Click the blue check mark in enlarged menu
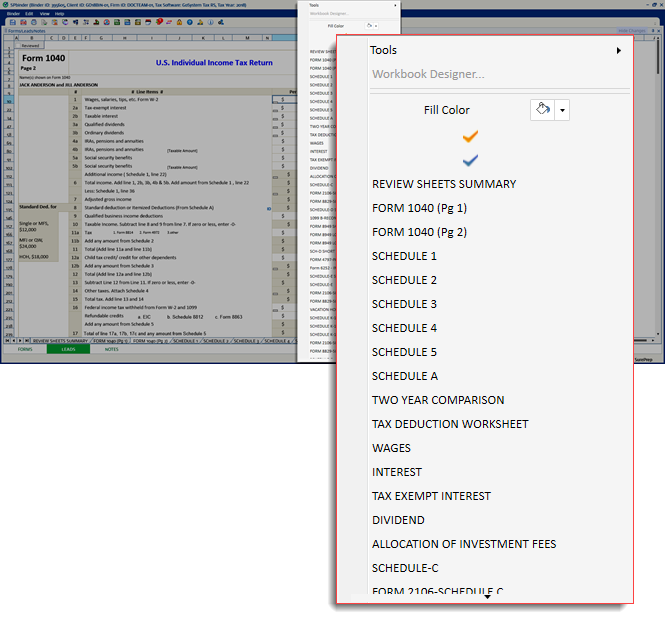The width and height of the screenshot is (665, 619). [x=470, y=160]
